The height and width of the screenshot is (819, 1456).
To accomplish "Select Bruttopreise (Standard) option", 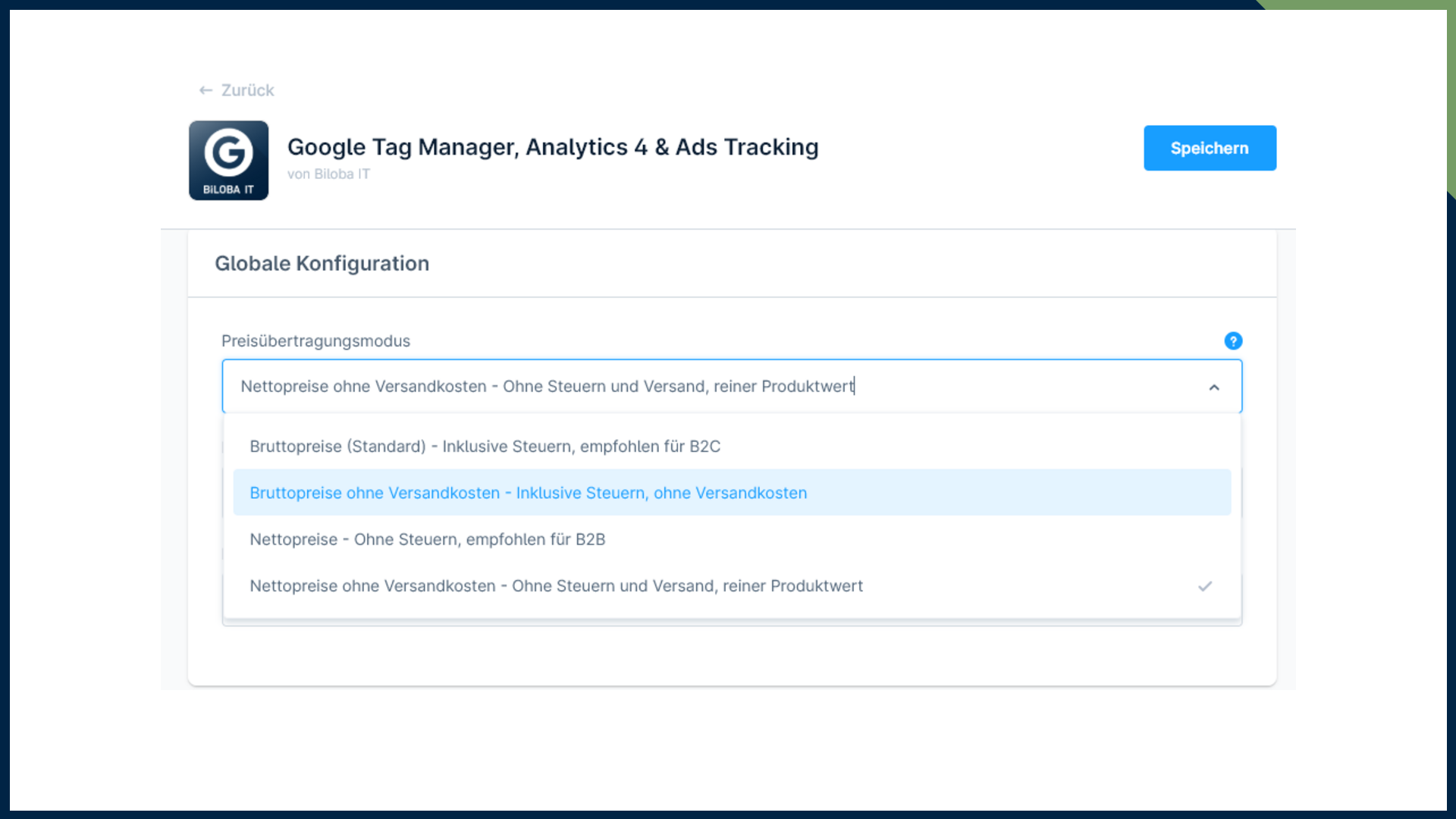I will coord(485,447).
